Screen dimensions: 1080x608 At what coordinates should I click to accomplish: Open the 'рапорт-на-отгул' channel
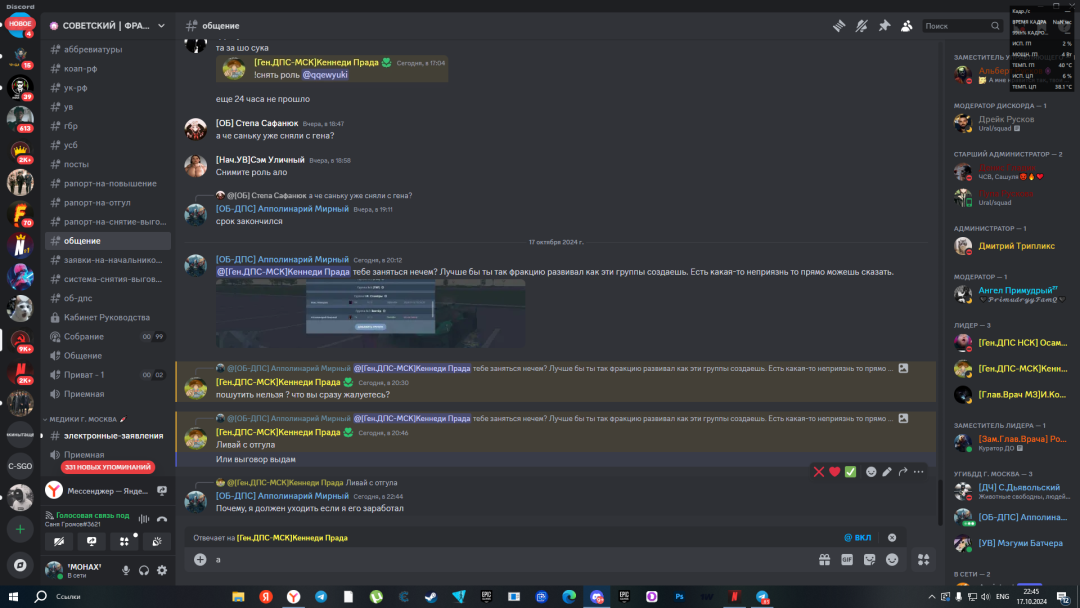click(x=108, y=203)
